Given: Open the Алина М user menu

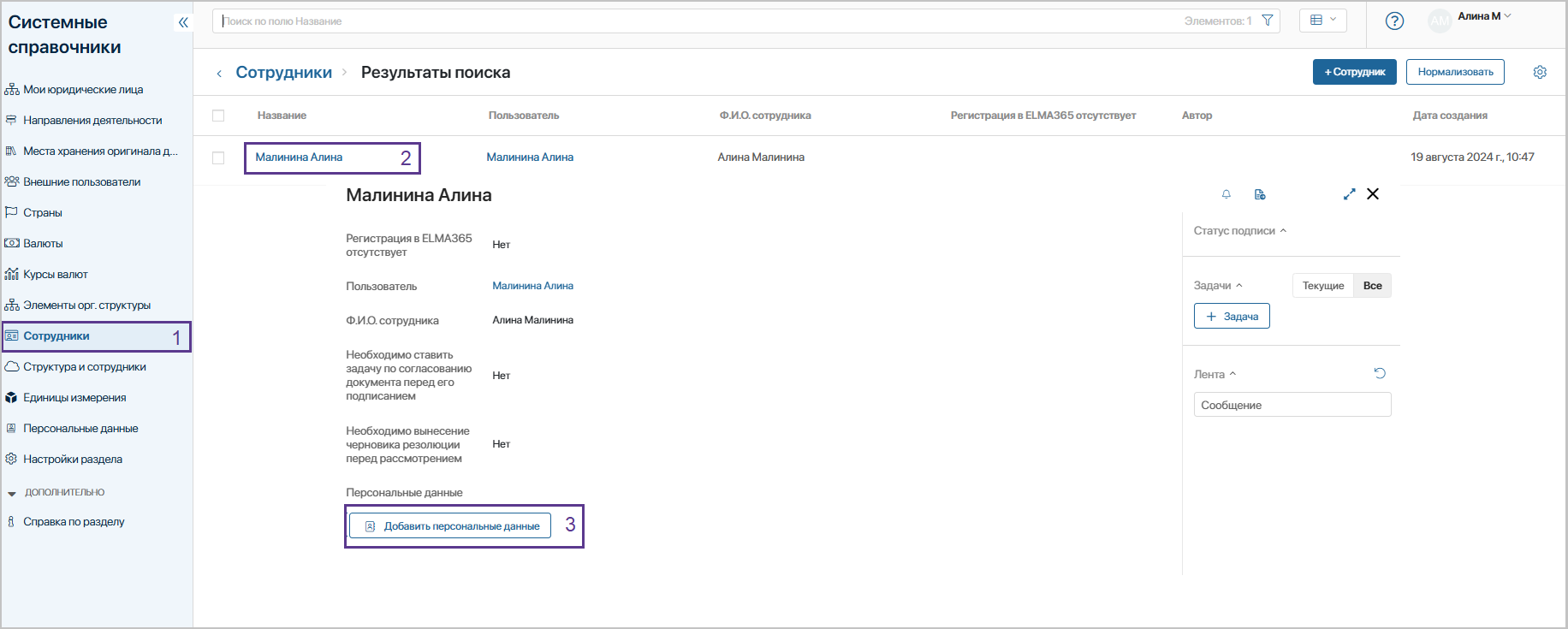Looking at the screenshot, I should coord(1483,16).
